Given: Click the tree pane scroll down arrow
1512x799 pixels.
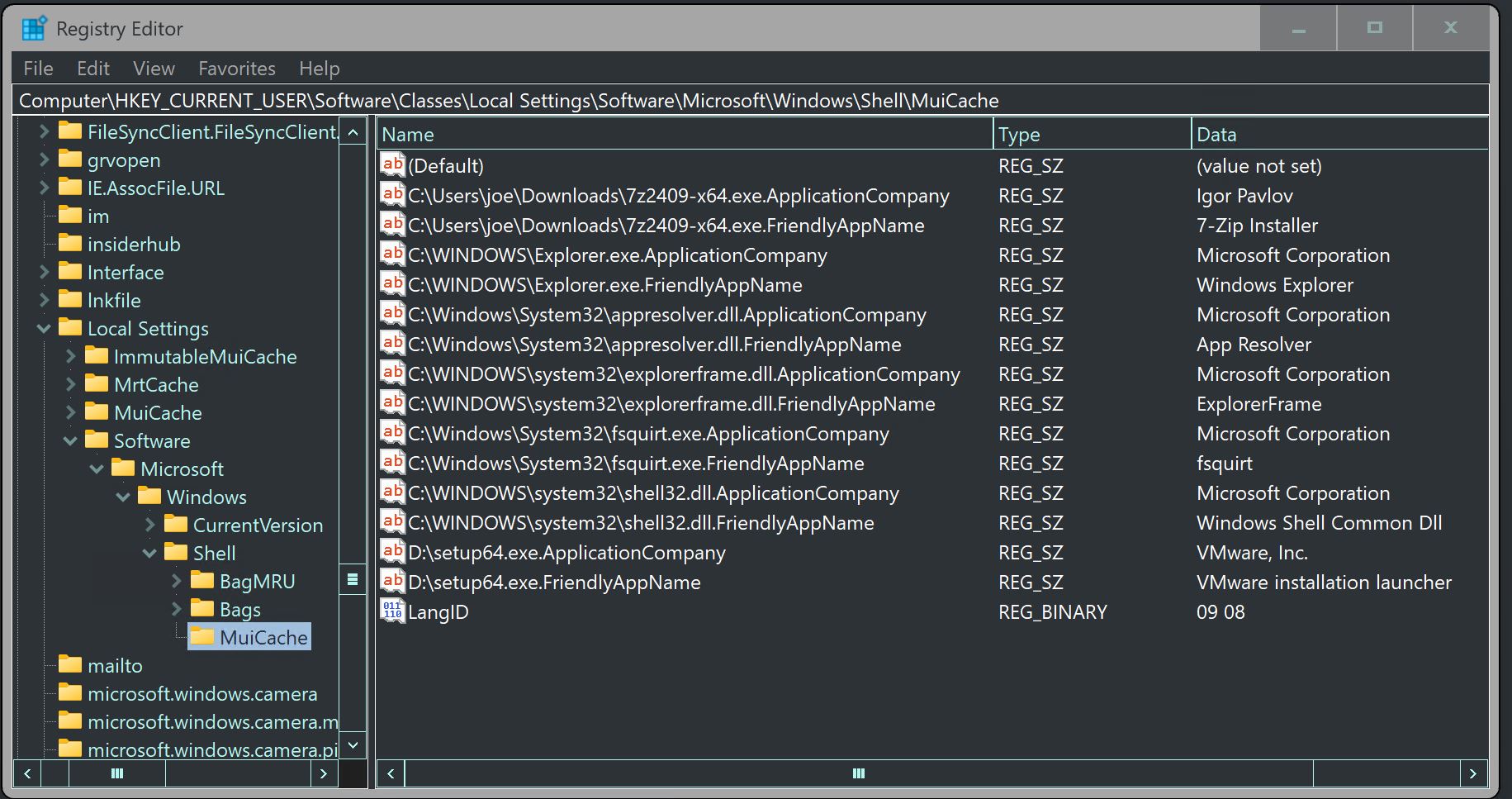Looking at the screenshot, I should pos(353,744).
